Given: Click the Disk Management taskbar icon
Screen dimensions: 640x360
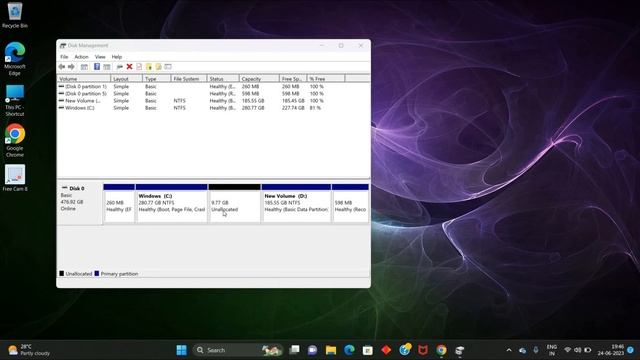Looking at the screenshot, I should pos(460,350).
